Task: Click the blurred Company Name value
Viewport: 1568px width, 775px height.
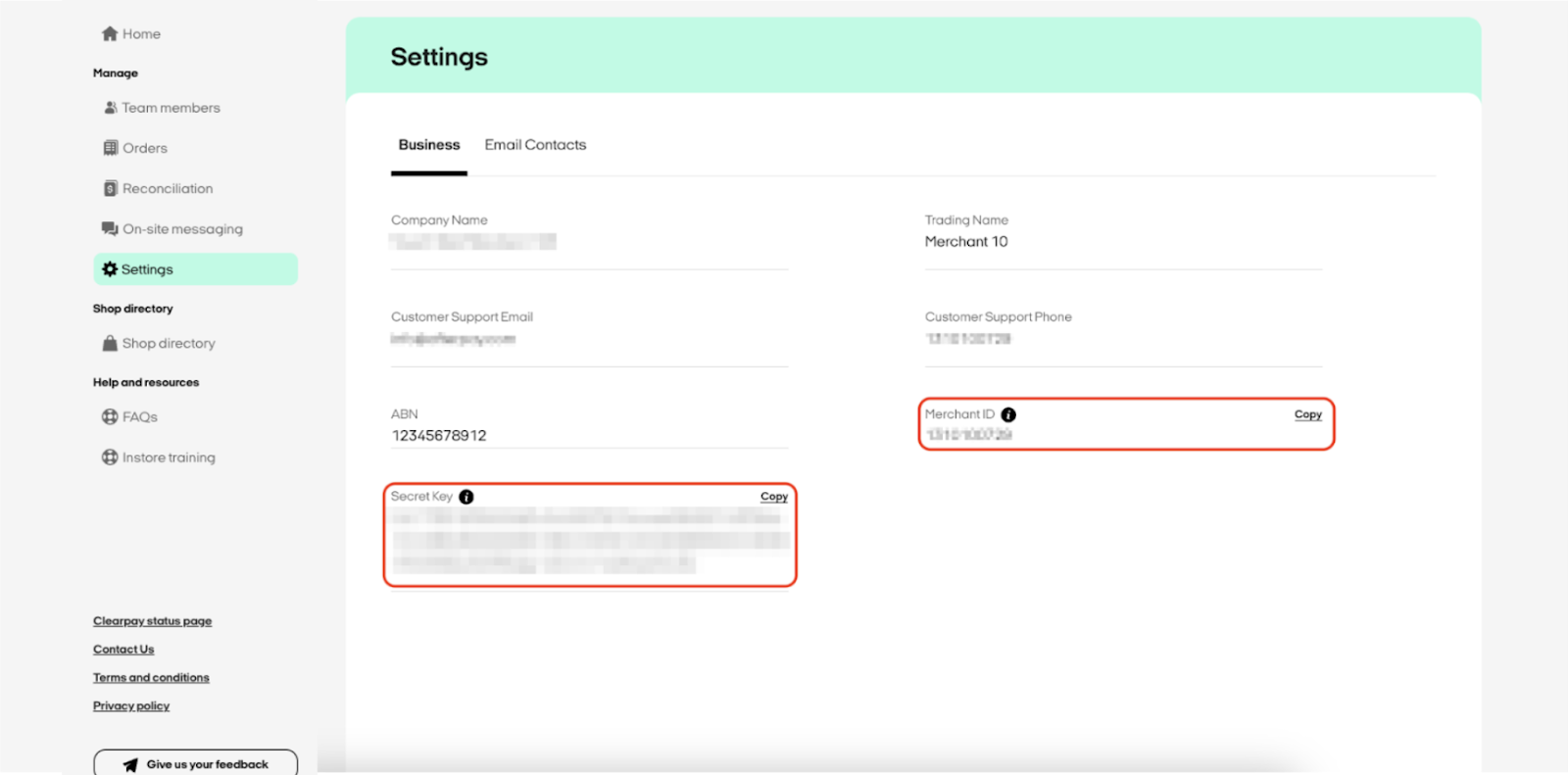Action: [472, 242]
